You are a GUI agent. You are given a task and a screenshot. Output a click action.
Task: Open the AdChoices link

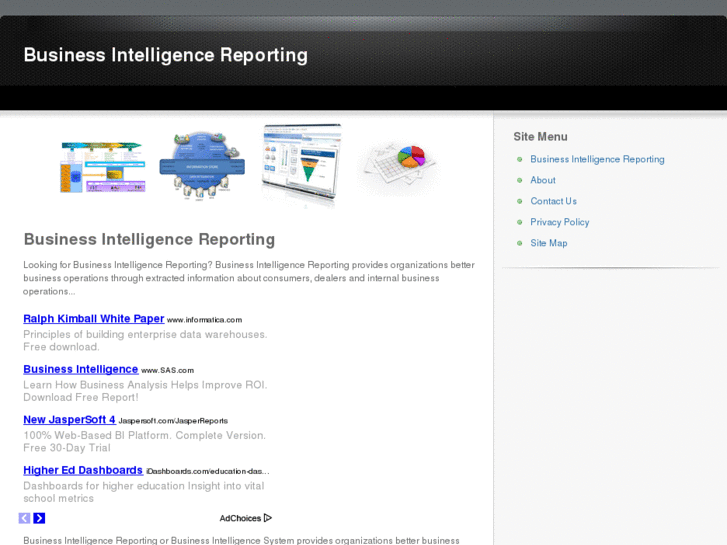tap(246, 518)
